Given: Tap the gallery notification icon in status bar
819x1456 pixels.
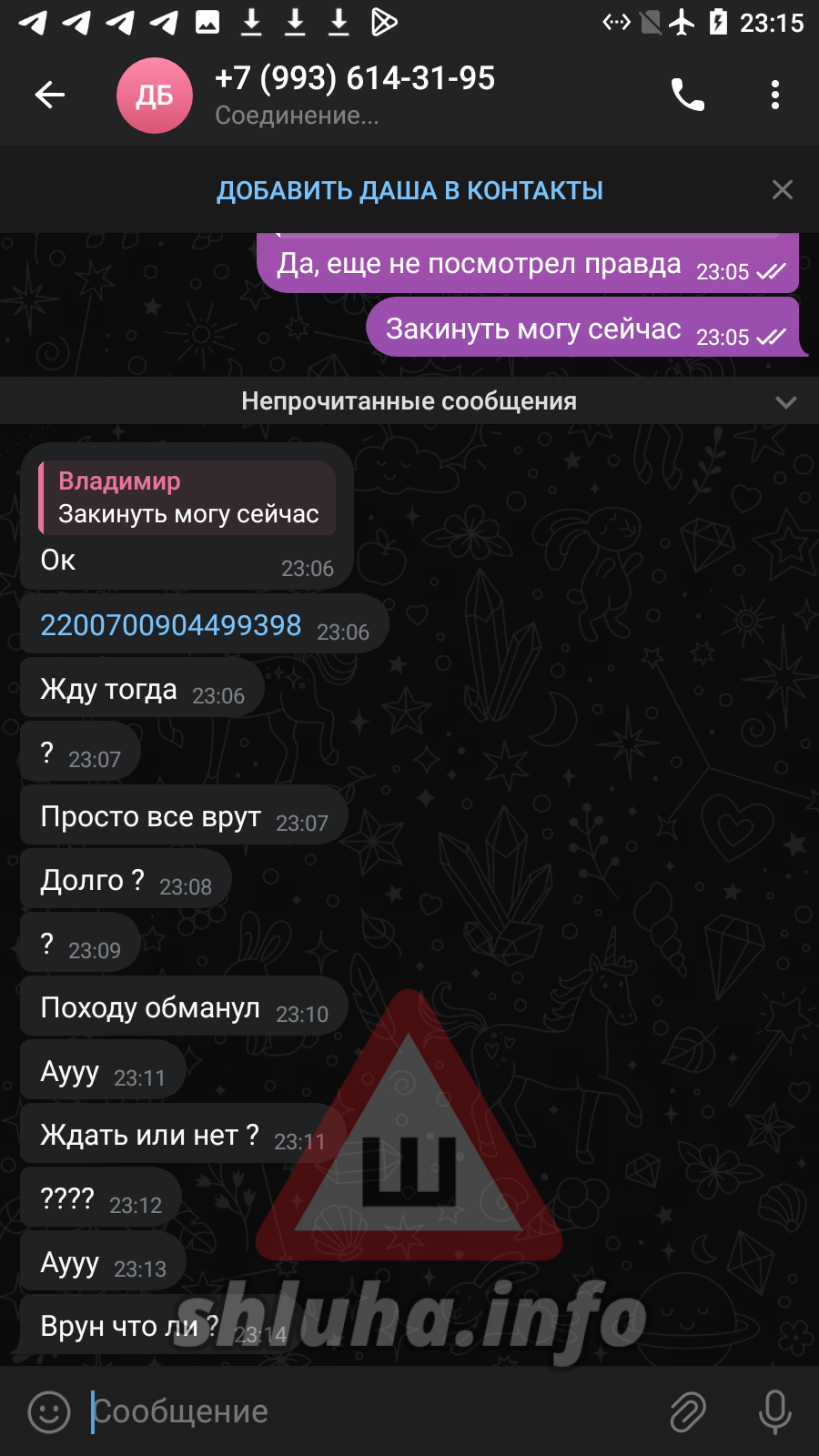Looking at the screenshot, I should [207, 22].
